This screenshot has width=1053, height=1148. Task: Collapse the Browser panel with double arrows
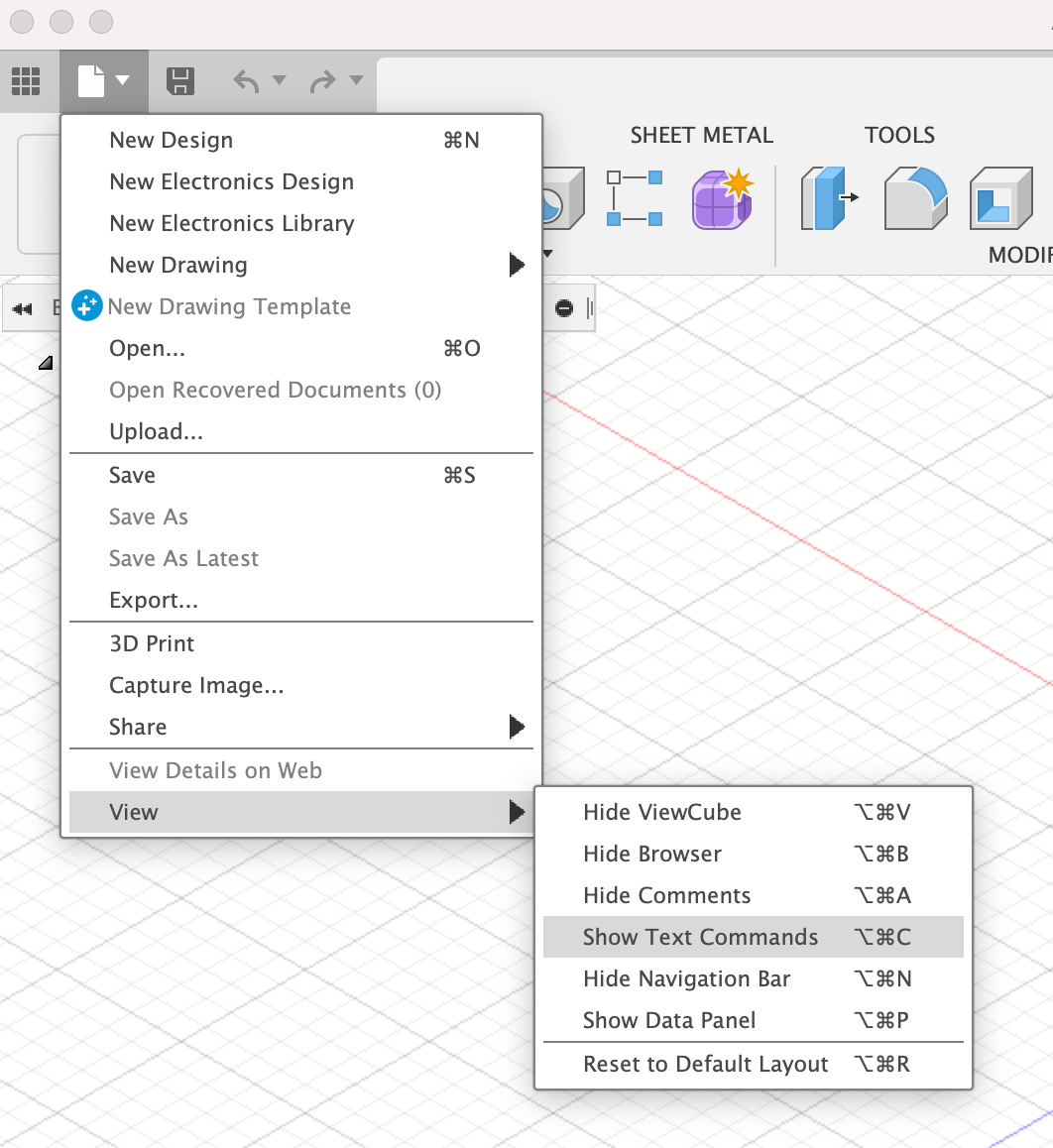(22, 307)
